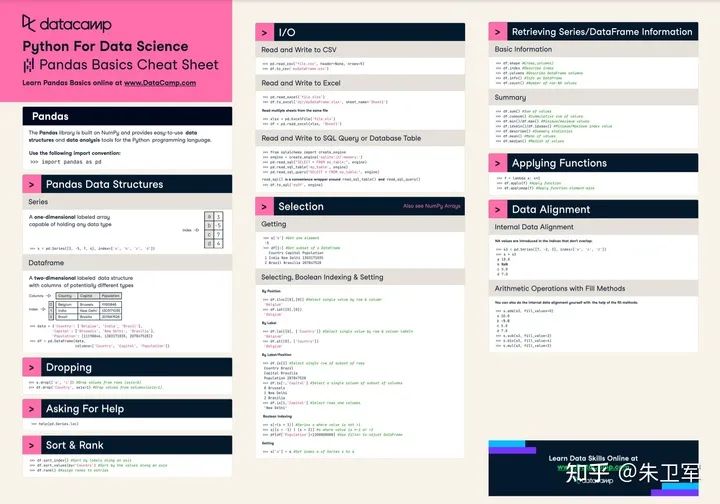Expand the Dropping section chevron
This screenshot has width=720, height=504.
click(x=32, y=367)
